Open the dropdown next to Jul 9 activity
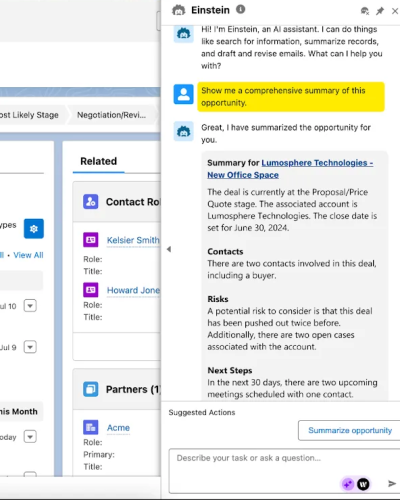400x500 pixels. click(x=30, y=347)
